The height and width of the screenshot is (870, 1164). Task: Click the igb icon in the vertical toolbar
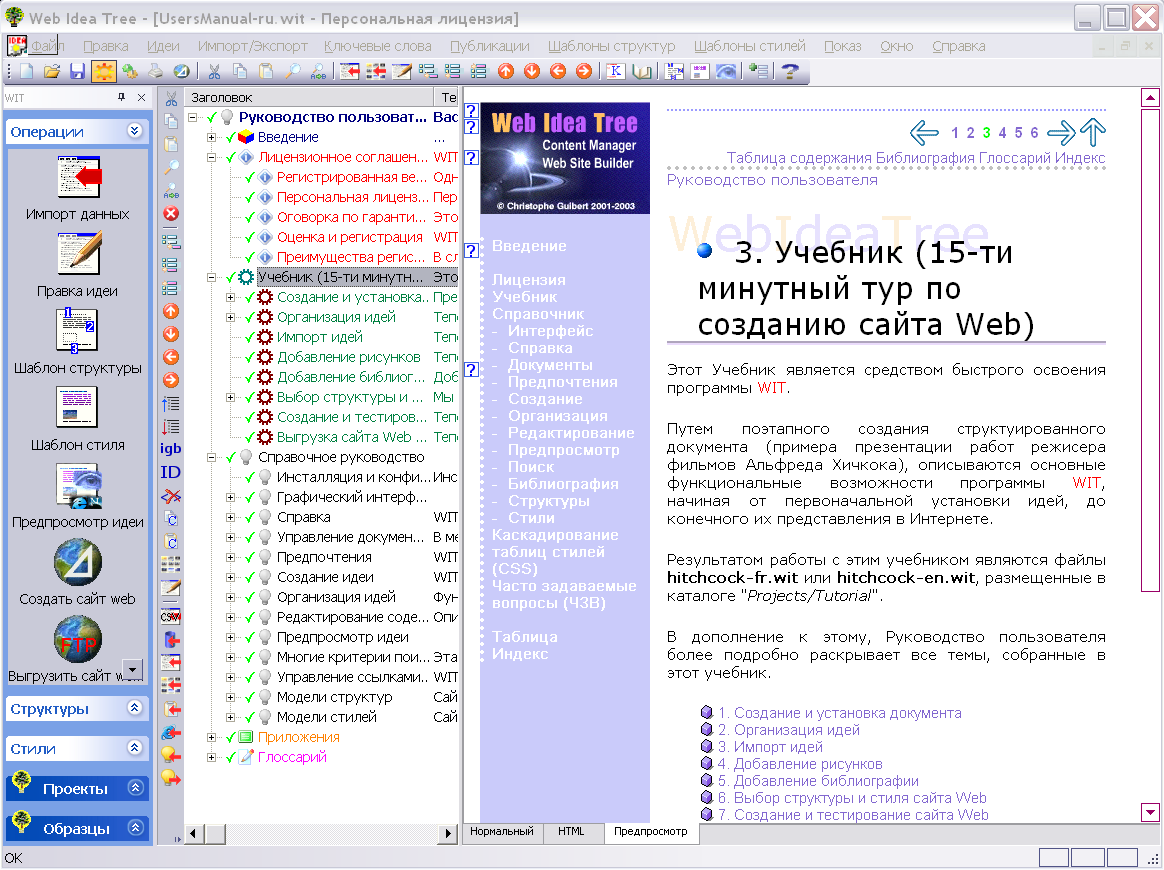click(x=170, y=448)
